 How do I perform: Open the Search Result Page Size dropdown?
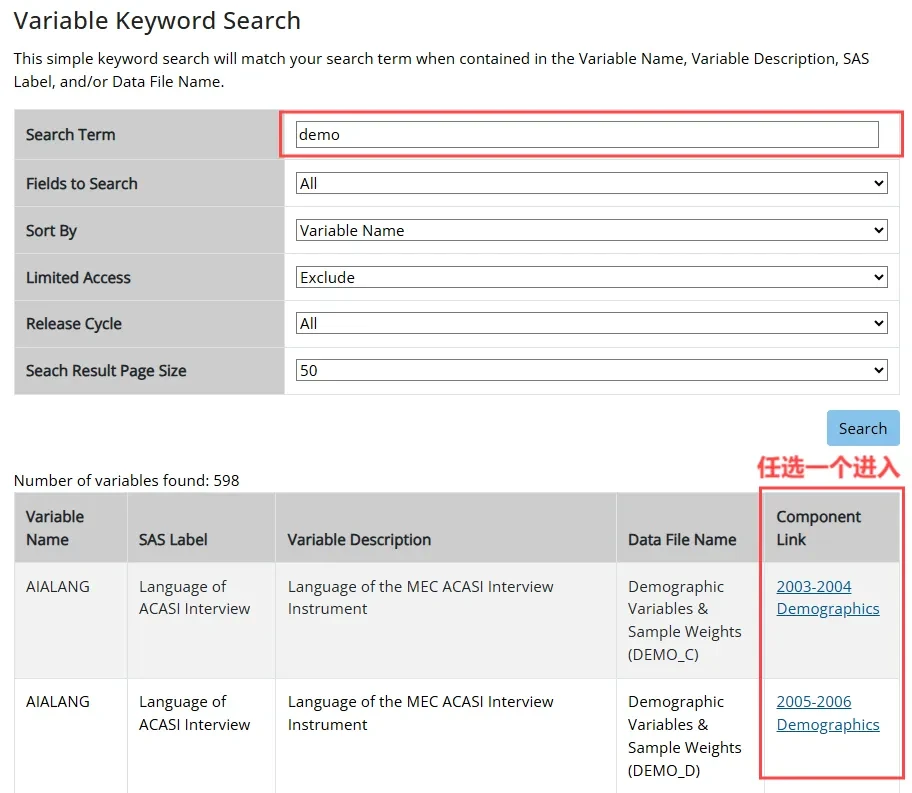[592, 371]
